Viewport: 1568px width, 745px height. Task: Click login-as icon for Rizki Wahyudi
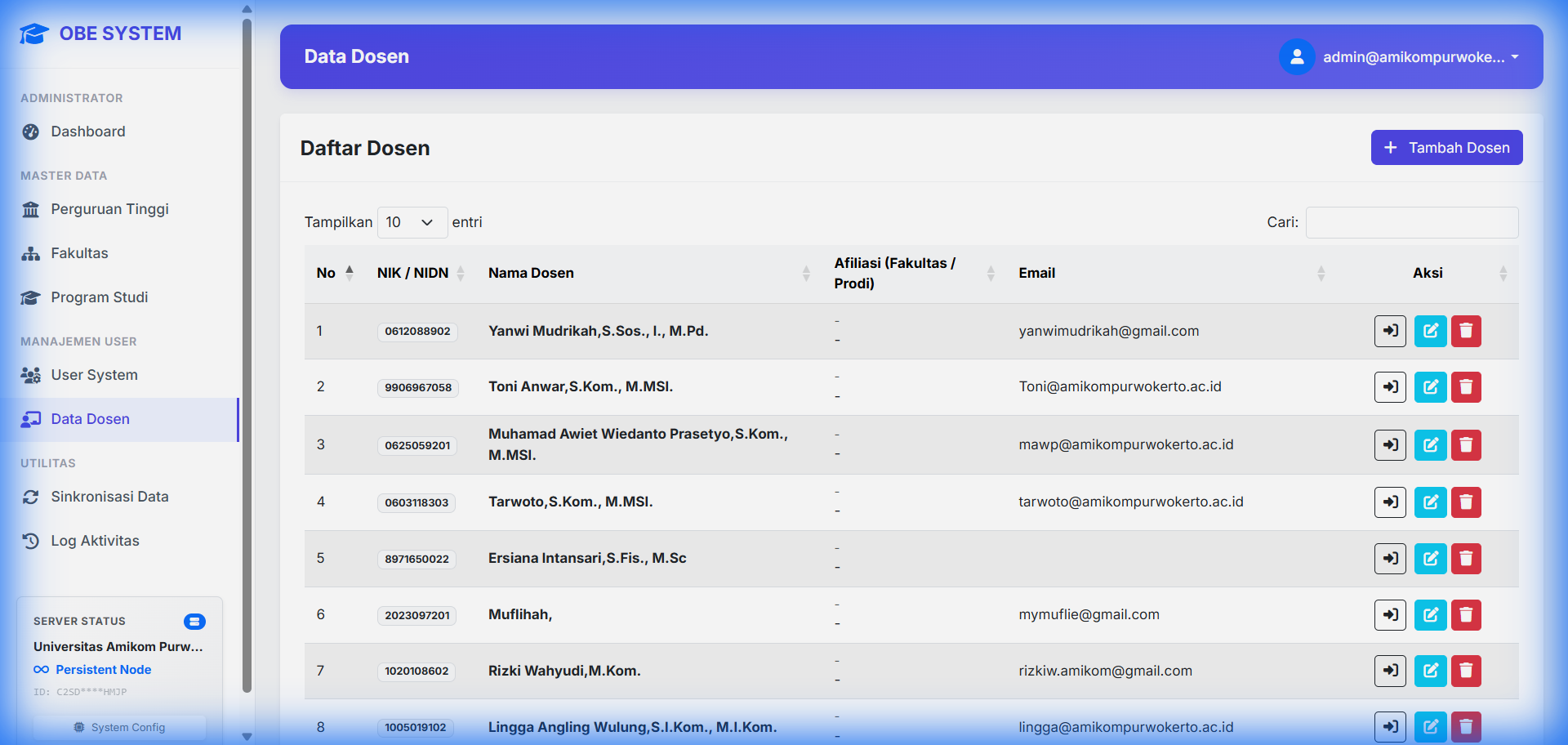(x=1389, y=671)
